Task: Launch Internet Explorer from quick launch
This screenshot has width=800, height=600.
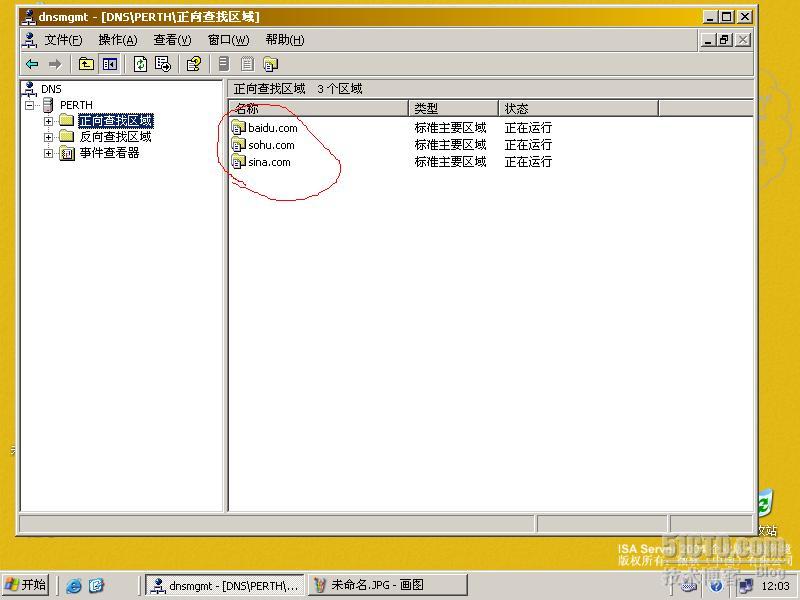Action: [x=74, y=585]
